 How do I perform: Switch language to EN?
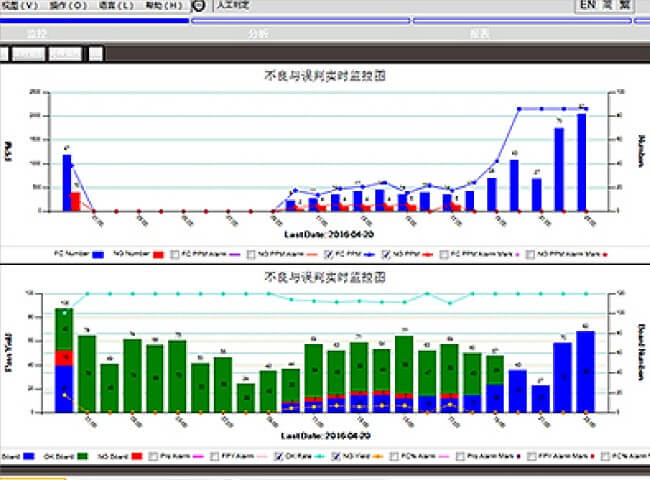click(589, 5)
